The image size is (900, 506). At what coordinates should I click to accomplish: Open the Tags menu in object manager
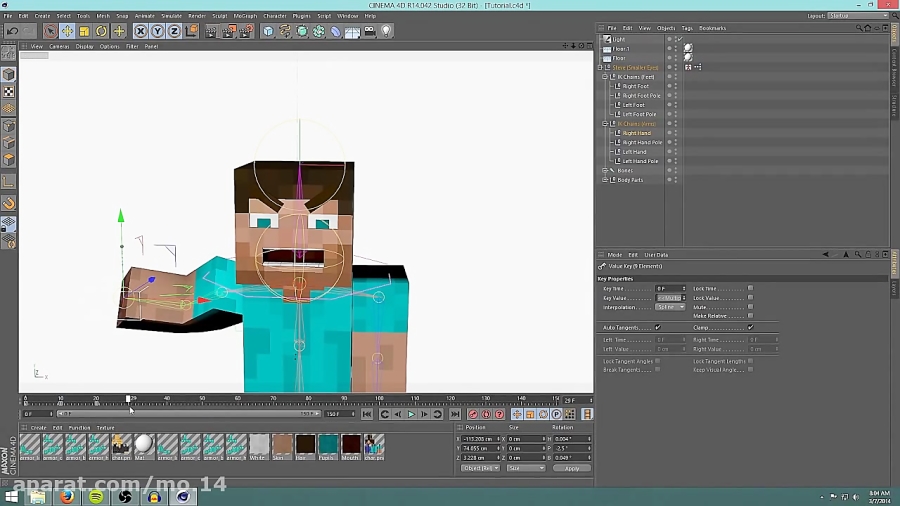[x=687, y=28]
